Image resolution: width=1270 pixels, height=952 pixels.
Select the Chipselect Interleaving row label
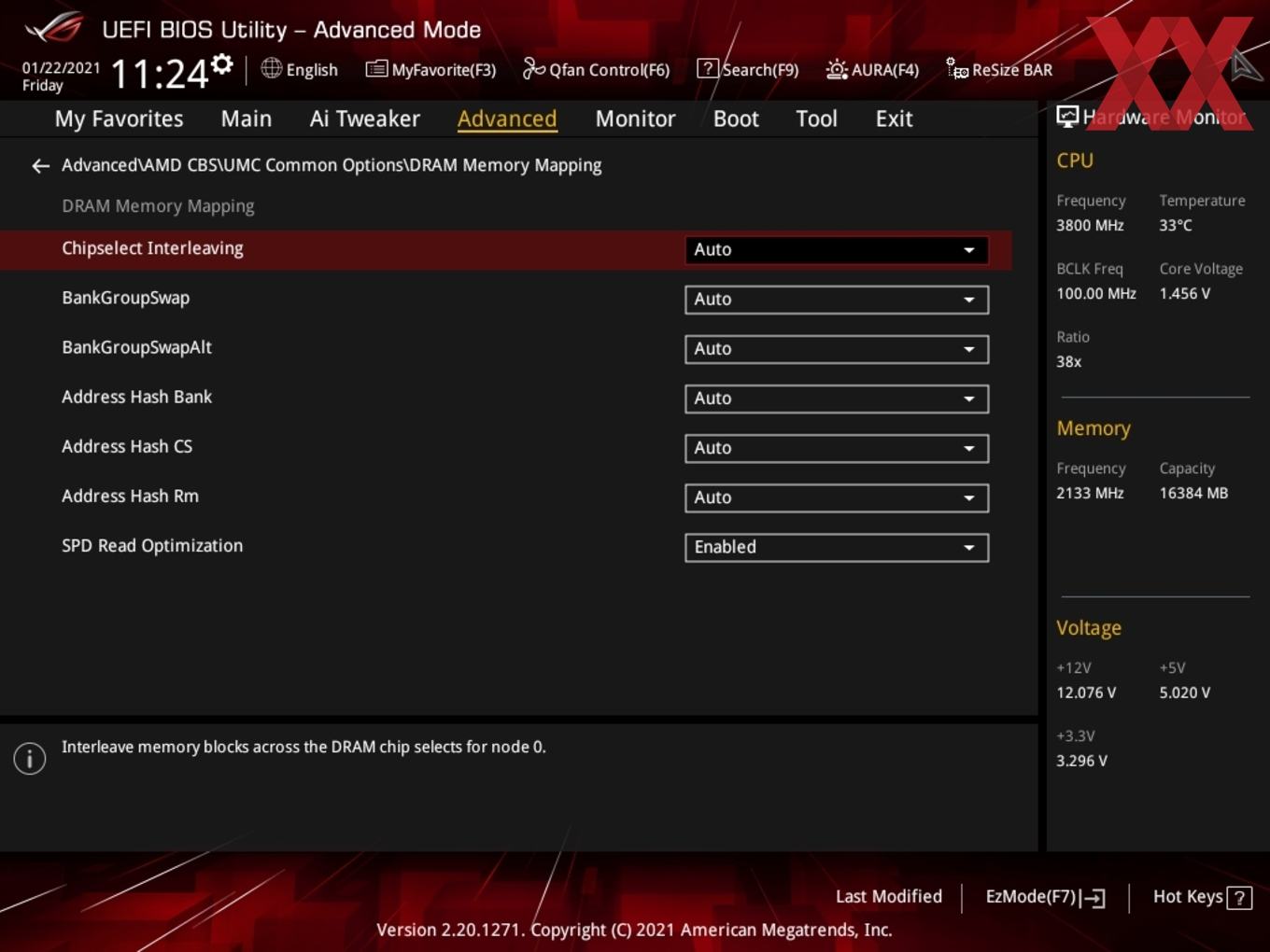pyautogui.click(x=152, y=248)
